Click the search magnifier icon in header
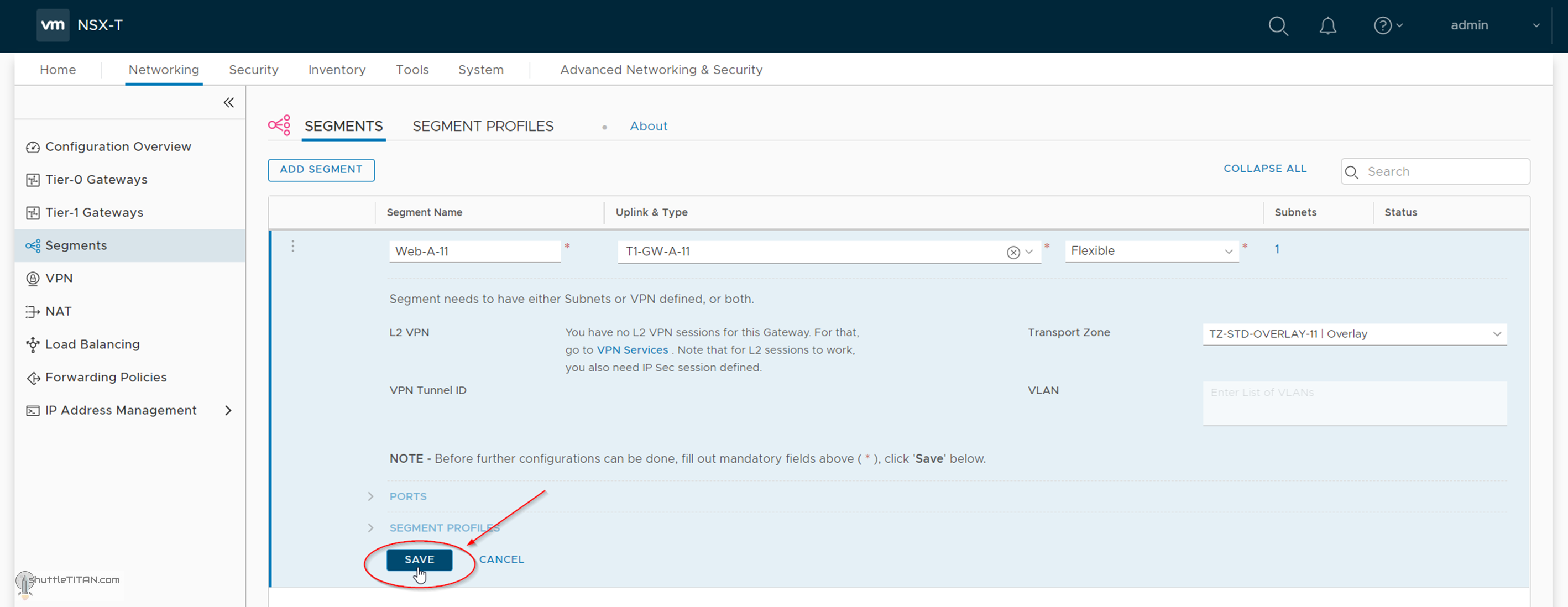 point(1278,25)
